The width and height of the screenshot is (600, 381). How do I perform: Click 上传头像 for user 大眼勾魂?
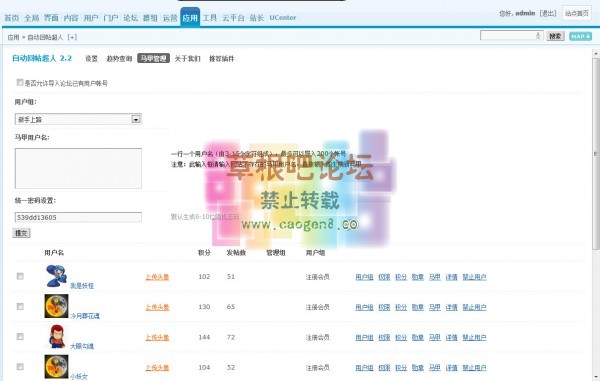pyautogui.click(x=157, y=337)
